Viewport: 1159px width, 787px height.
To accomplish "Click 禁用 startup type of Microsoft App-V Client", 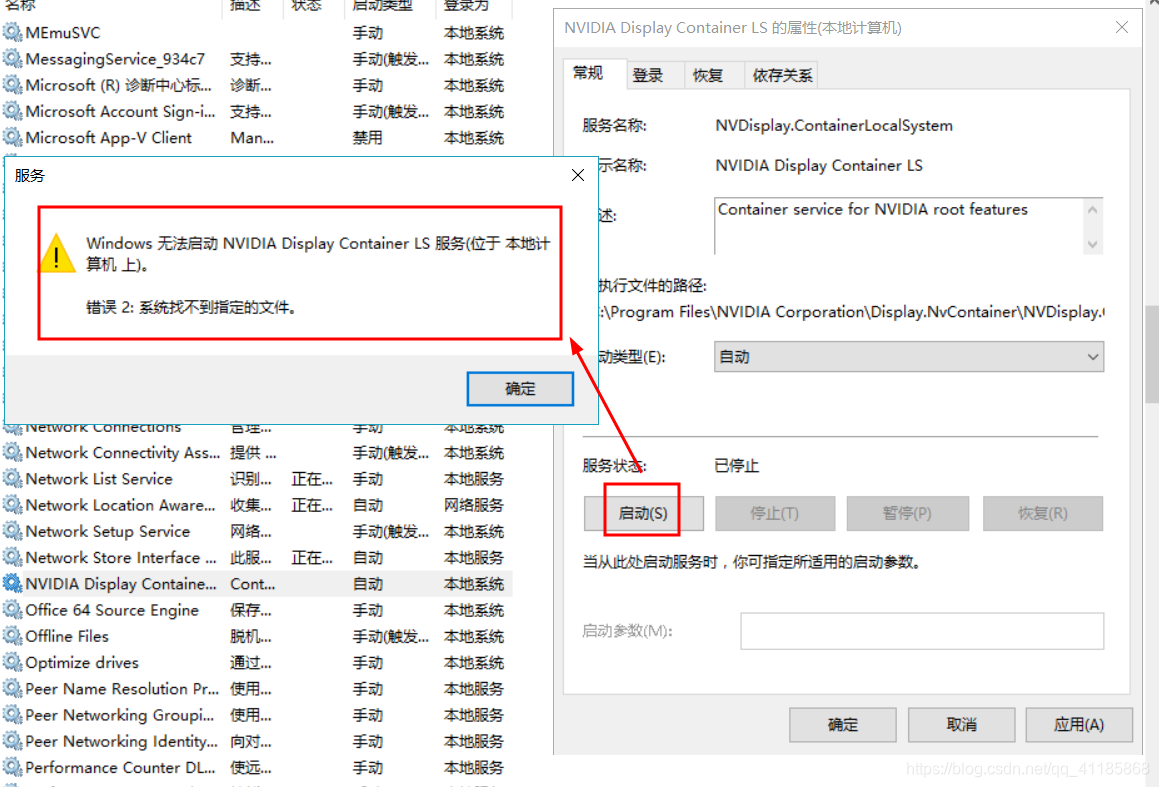I will pyautogui.click(x=367, y=137).
